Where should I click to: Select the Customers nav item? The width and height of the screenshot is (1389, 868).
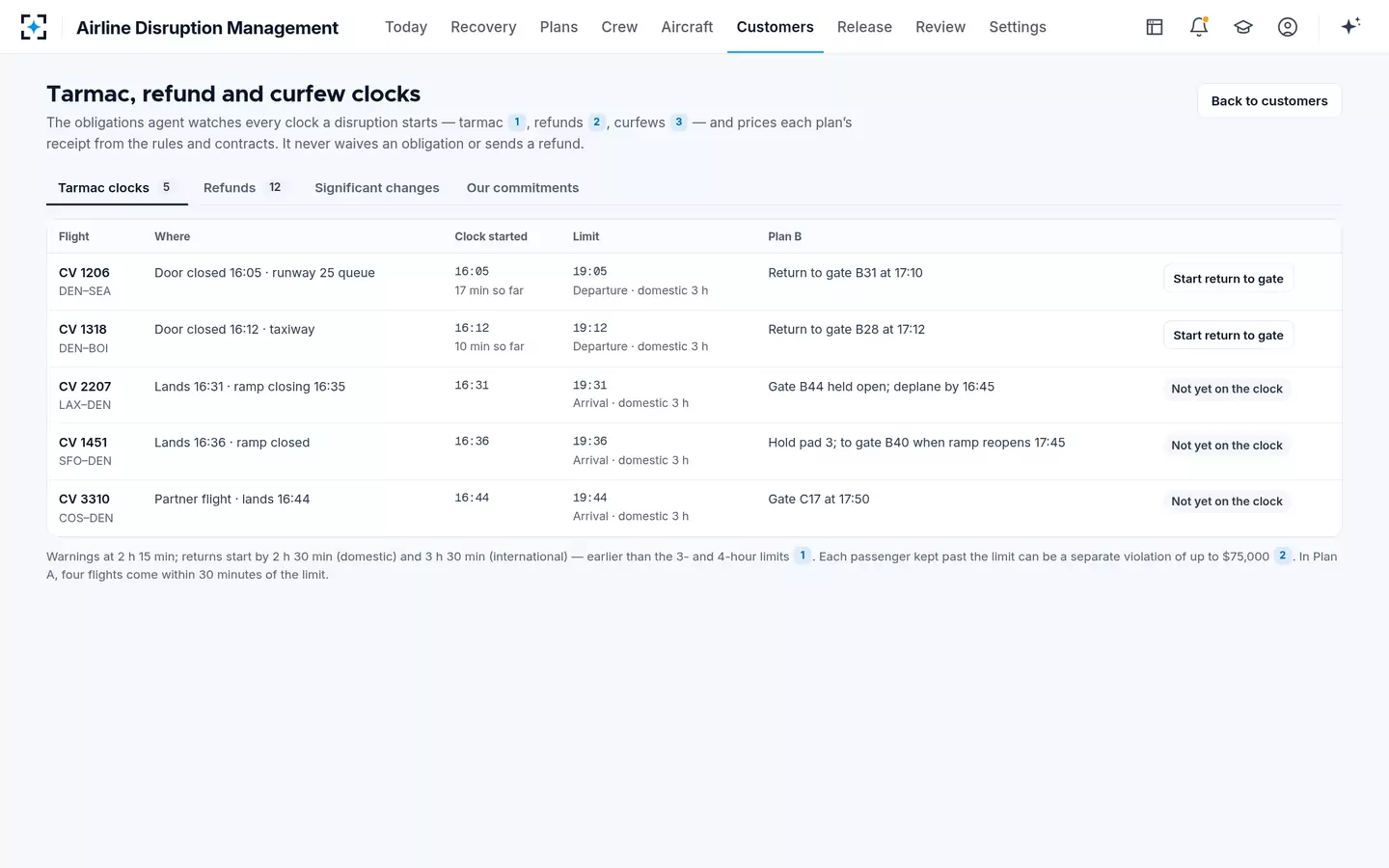tap(776, 27)
